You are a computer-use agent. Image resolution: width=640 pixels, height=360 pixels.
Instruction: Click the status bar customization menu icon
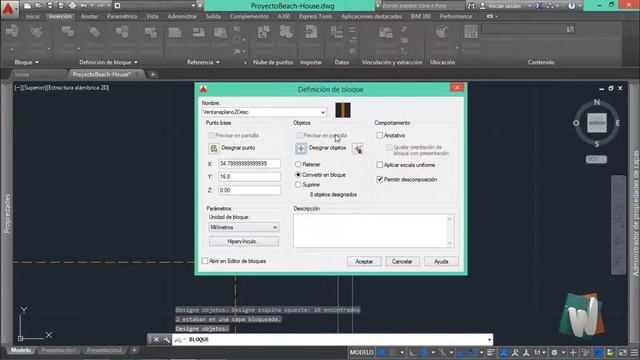click(x=634, y=352)
